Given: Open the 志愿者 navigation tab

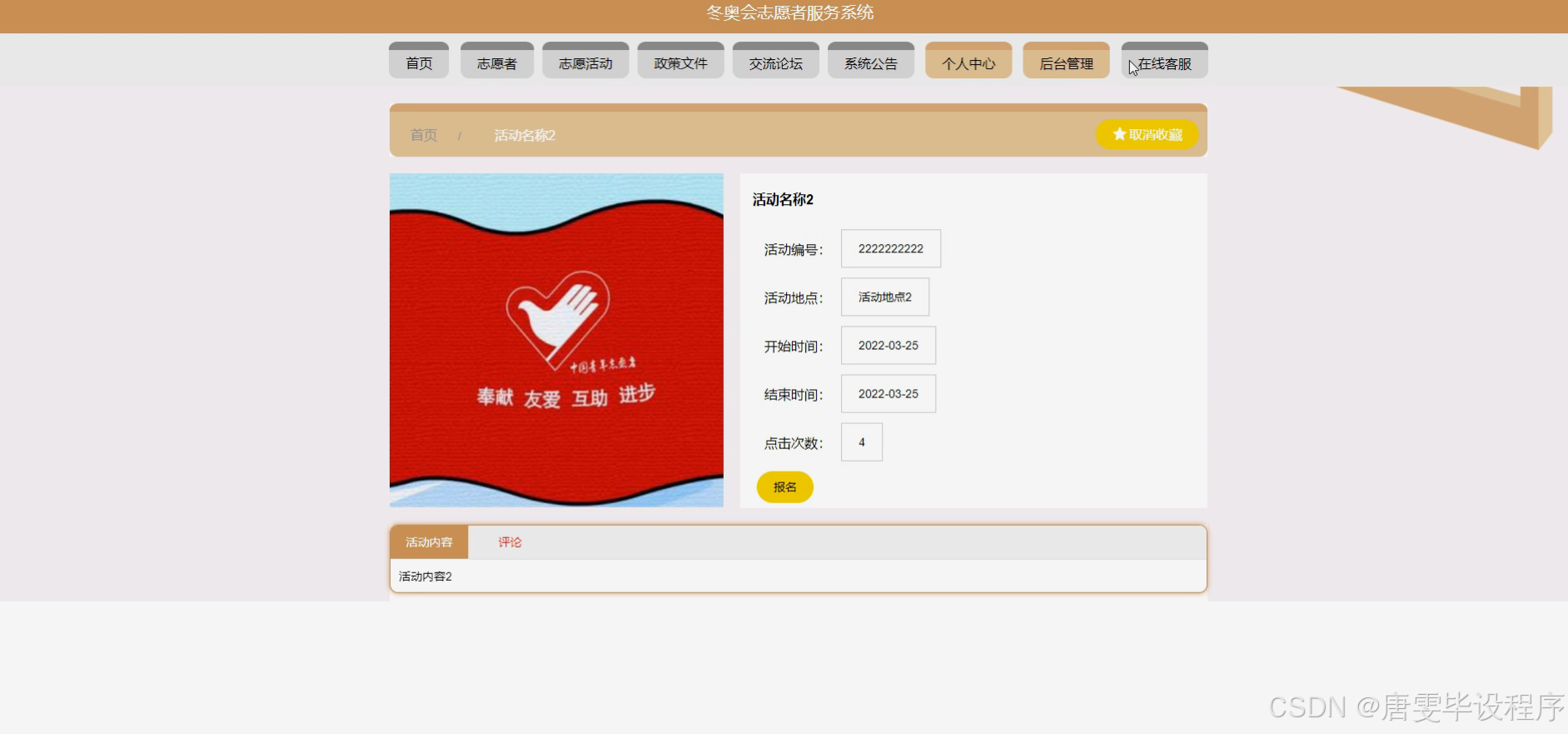Looking at the screenshot, I should tap(497, 61).
